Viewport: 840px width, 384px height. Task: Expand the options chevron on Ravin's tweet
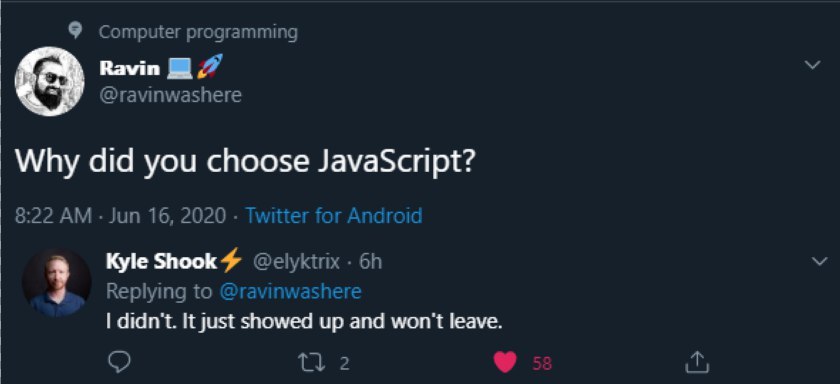pyautogui.click(x=812, y=65)
